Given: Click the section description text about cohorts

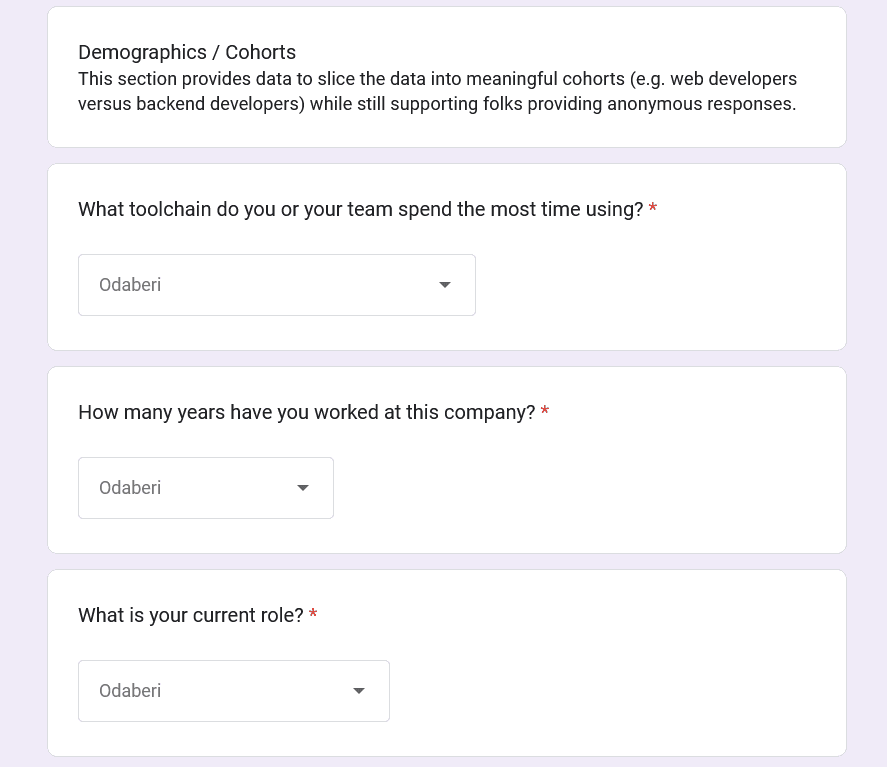Looking at the screenshot, I should click(x=437, y=90).
